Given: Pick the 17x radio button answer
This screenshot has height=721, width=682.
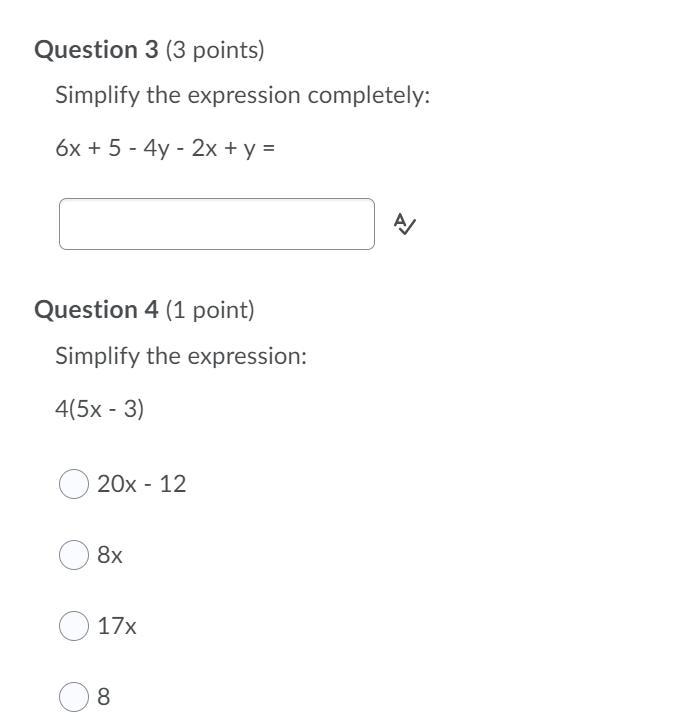Looking at the screenshot, I should pyautogui.click(x=74, y=625).
